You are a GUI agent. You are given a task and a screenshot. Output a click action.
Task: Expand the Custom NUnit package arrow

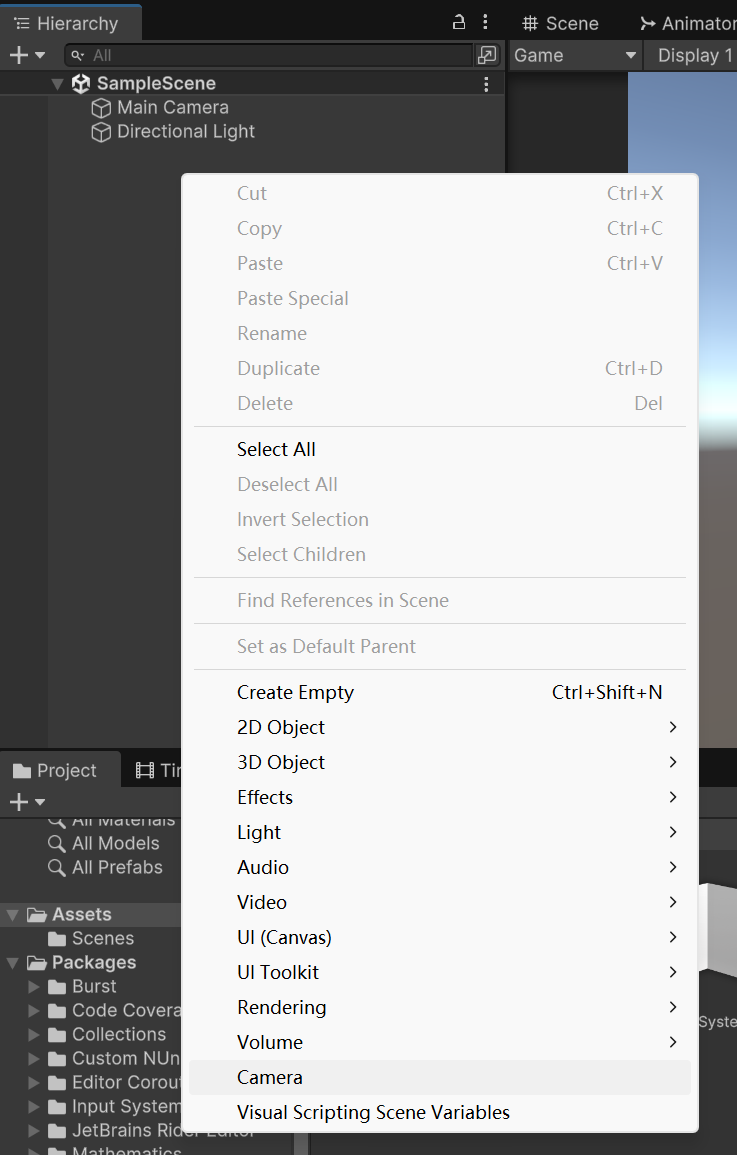click(x=34, y=1059)
